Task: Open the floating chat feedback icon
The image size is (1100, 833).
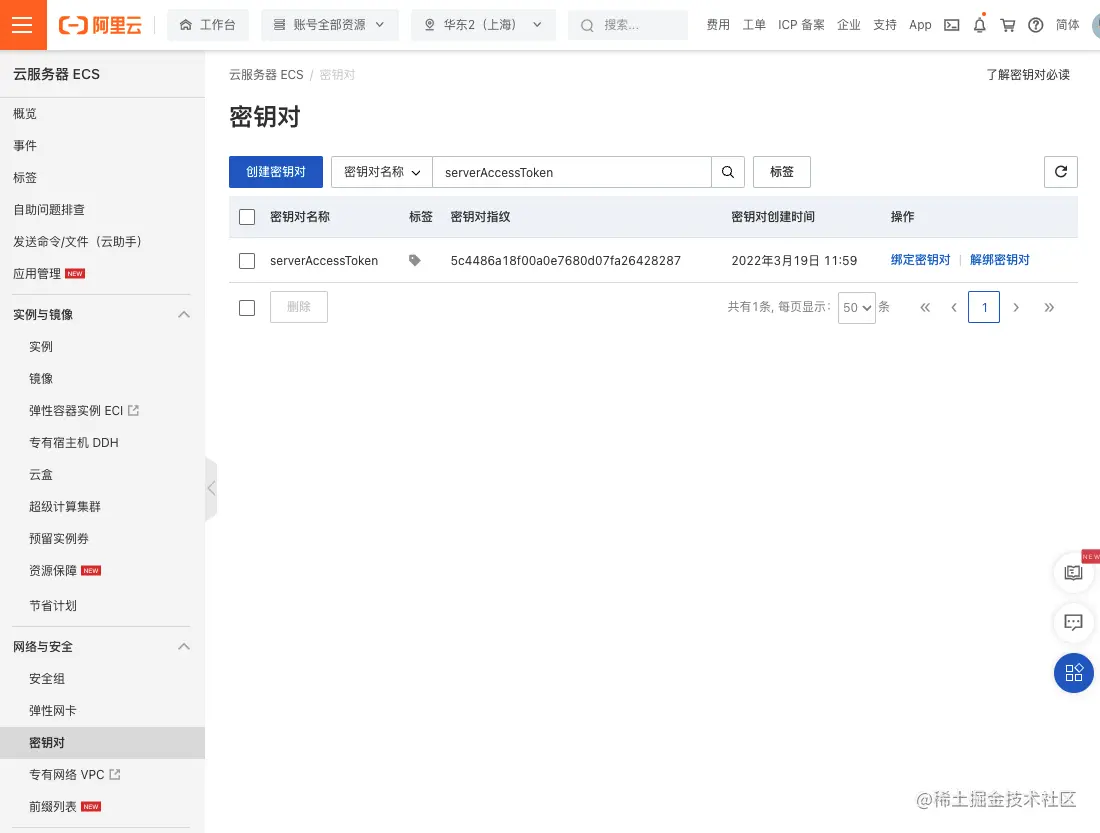Action: click(x=1073, y=622)
